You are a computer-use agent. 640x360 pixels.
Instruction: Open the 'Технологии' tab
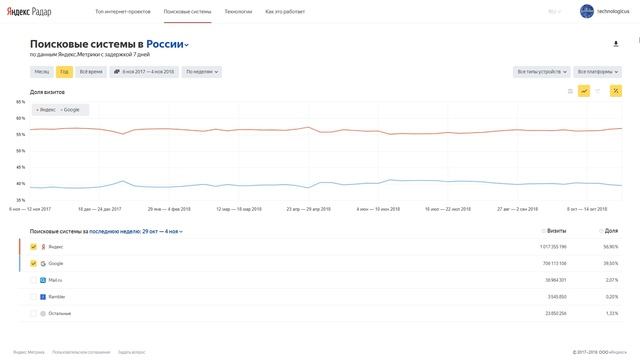point(238,11)
